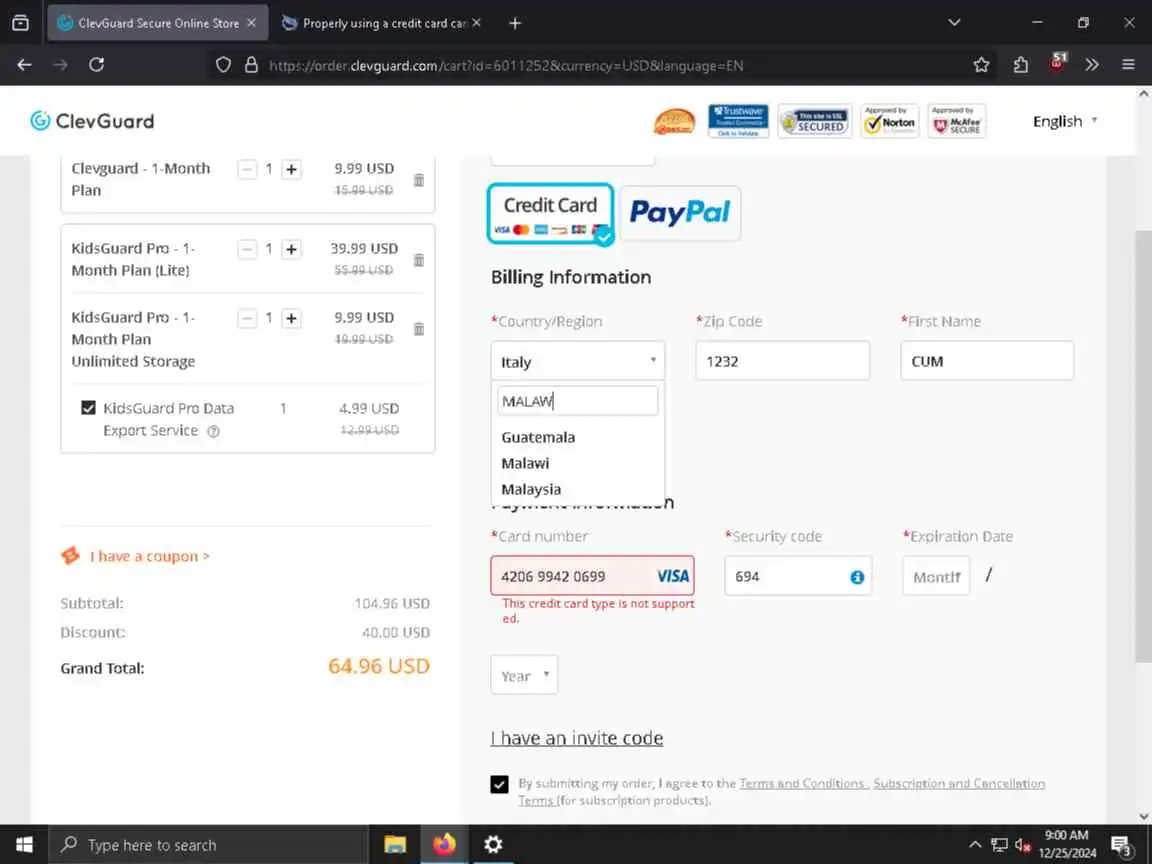The width and height of the screenshot is (1152, 864).
Task: Select Credit Card payment method
Action: [x=550, y=214]
